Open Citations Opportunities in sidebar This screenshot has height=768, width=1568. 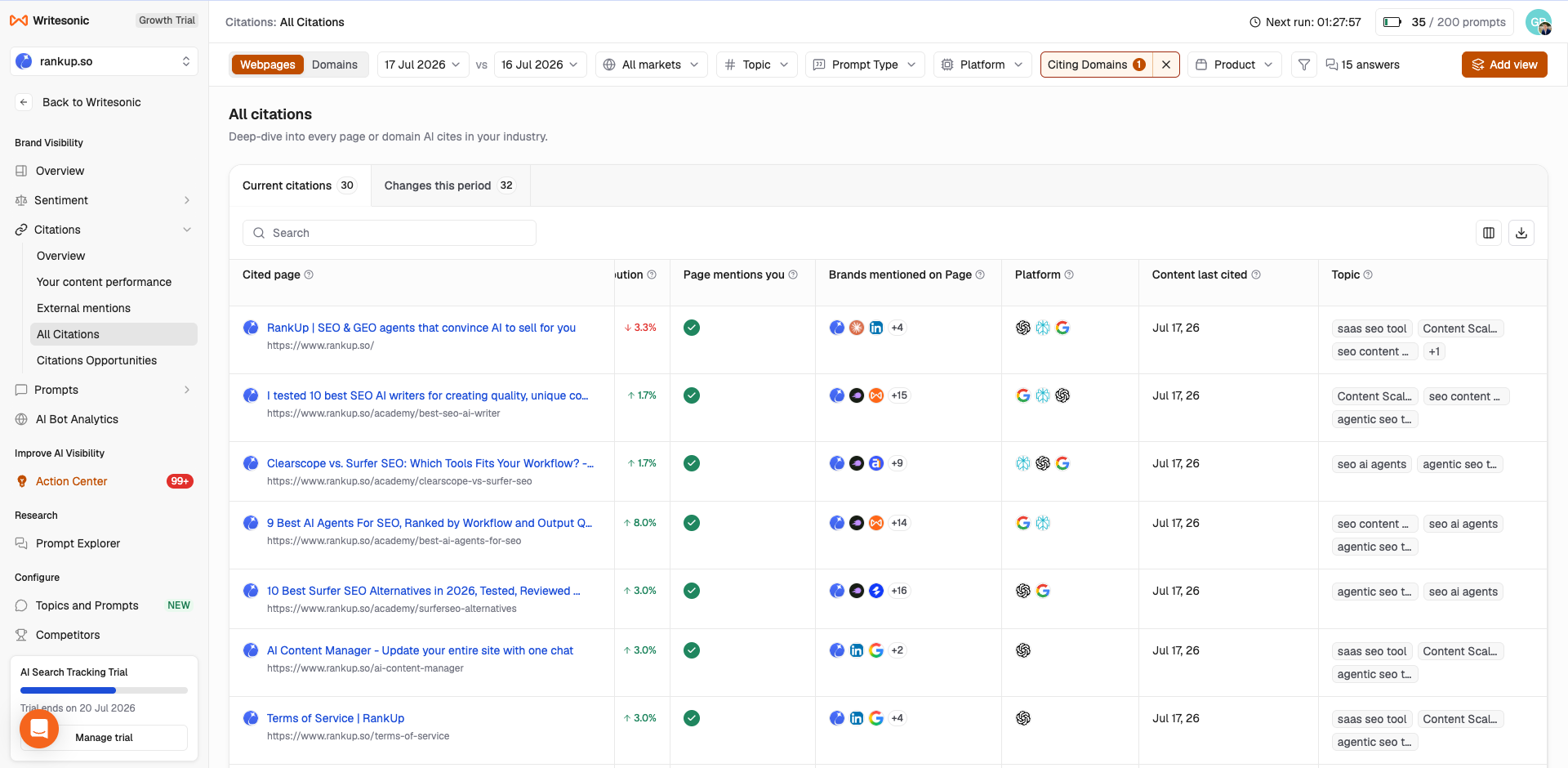coord(96,360)
